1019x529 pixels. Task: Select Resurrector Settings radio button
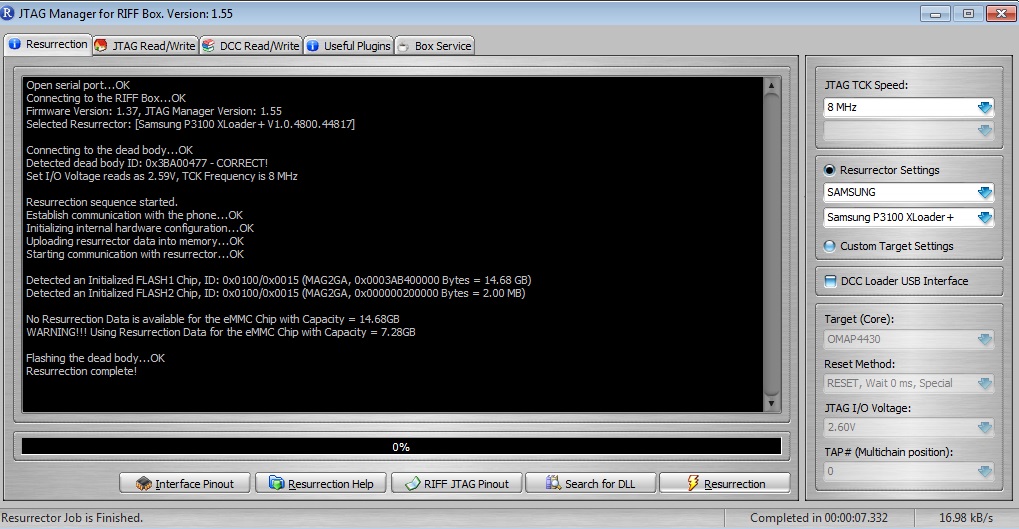point(829,170)
